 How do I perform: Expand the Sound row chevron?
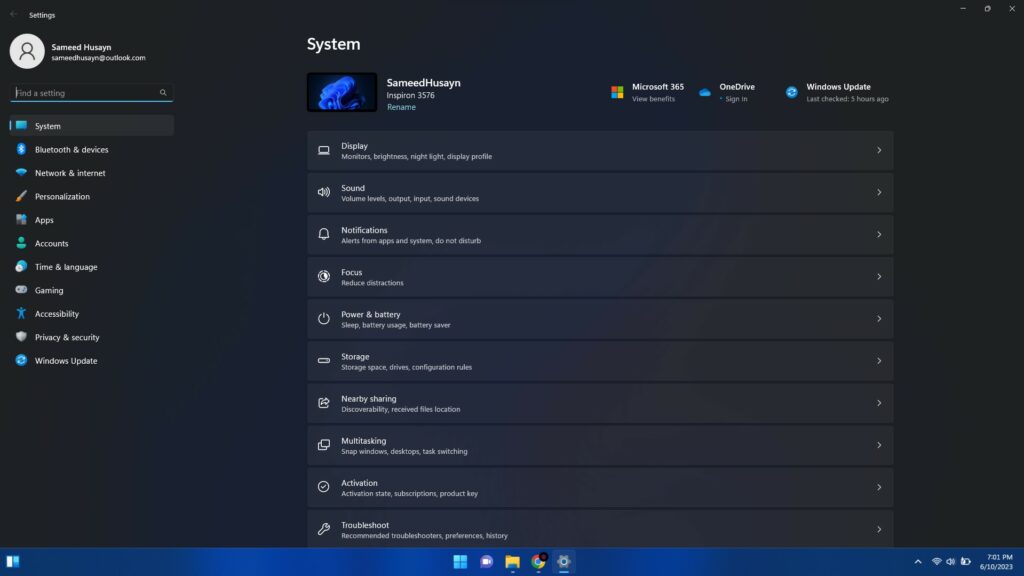(x=879, y=193)
